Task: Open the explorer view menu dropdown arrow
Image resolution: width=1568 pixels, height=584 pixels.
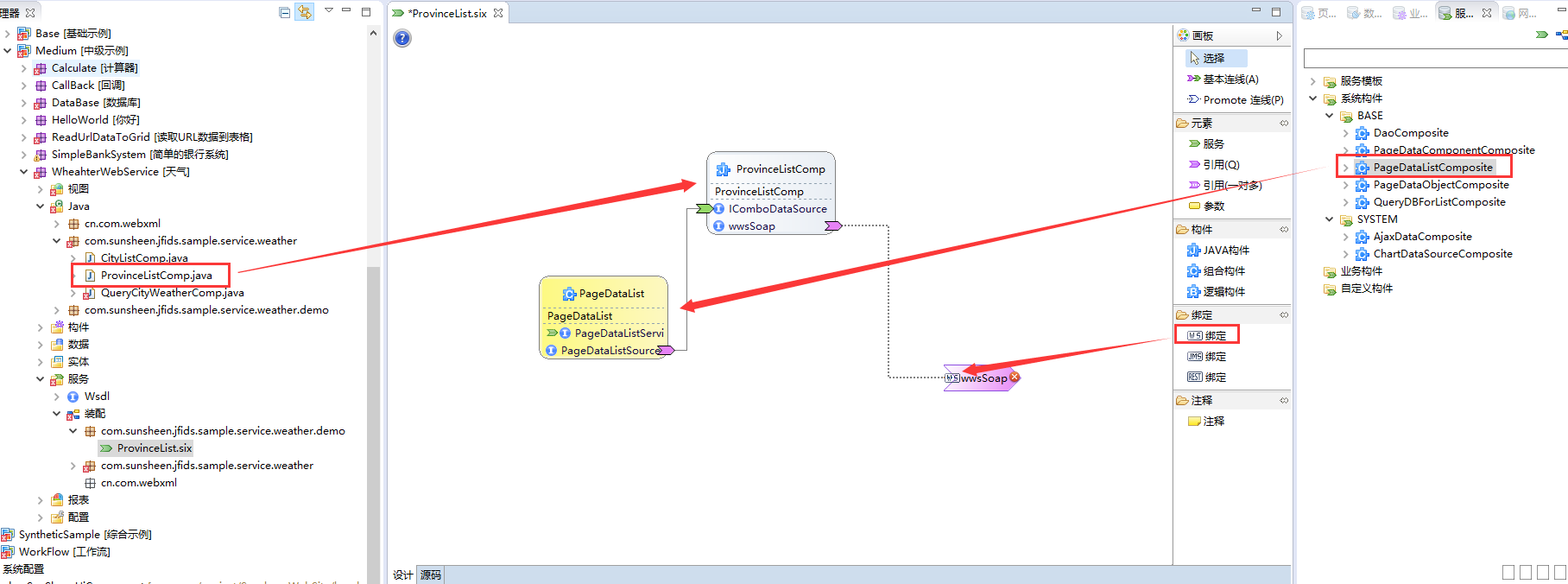Action: tap(328, 11)
